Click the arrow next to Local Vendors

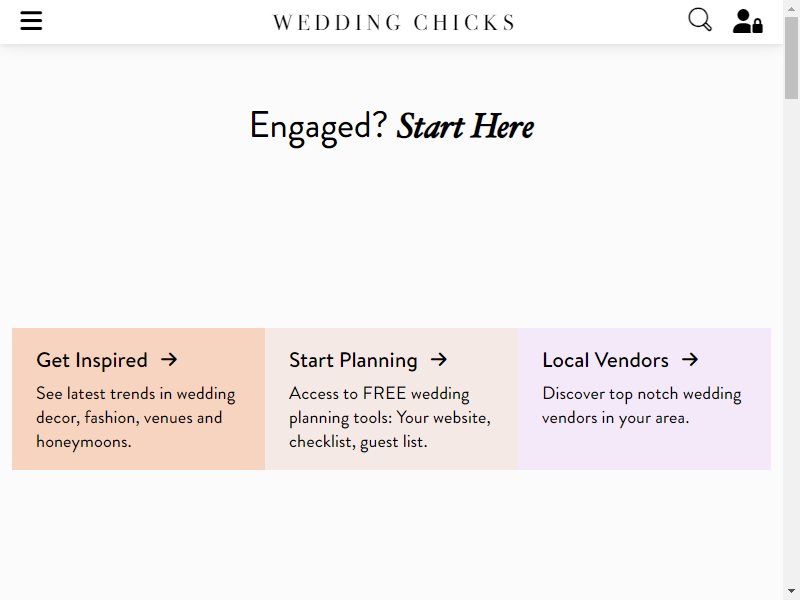pos(690,360)
